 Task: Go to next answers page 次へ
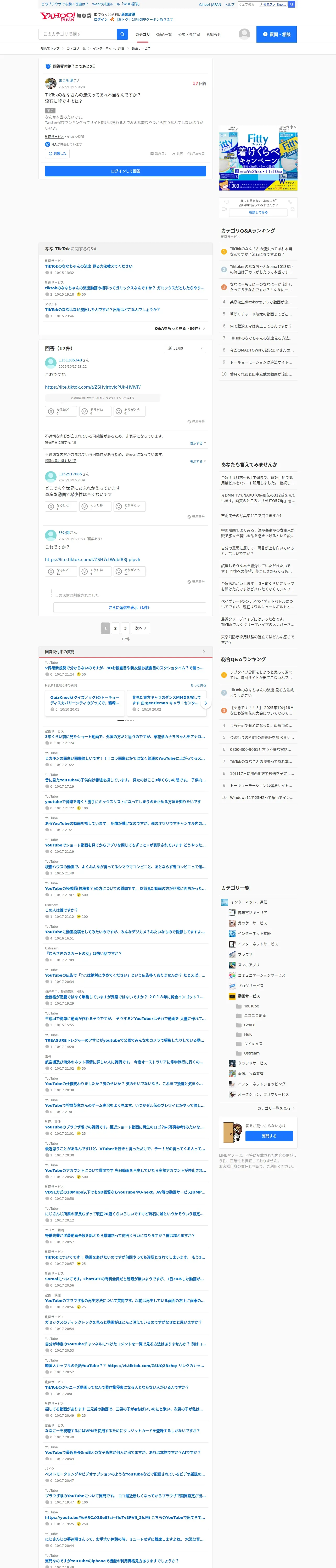coord(140,628)
